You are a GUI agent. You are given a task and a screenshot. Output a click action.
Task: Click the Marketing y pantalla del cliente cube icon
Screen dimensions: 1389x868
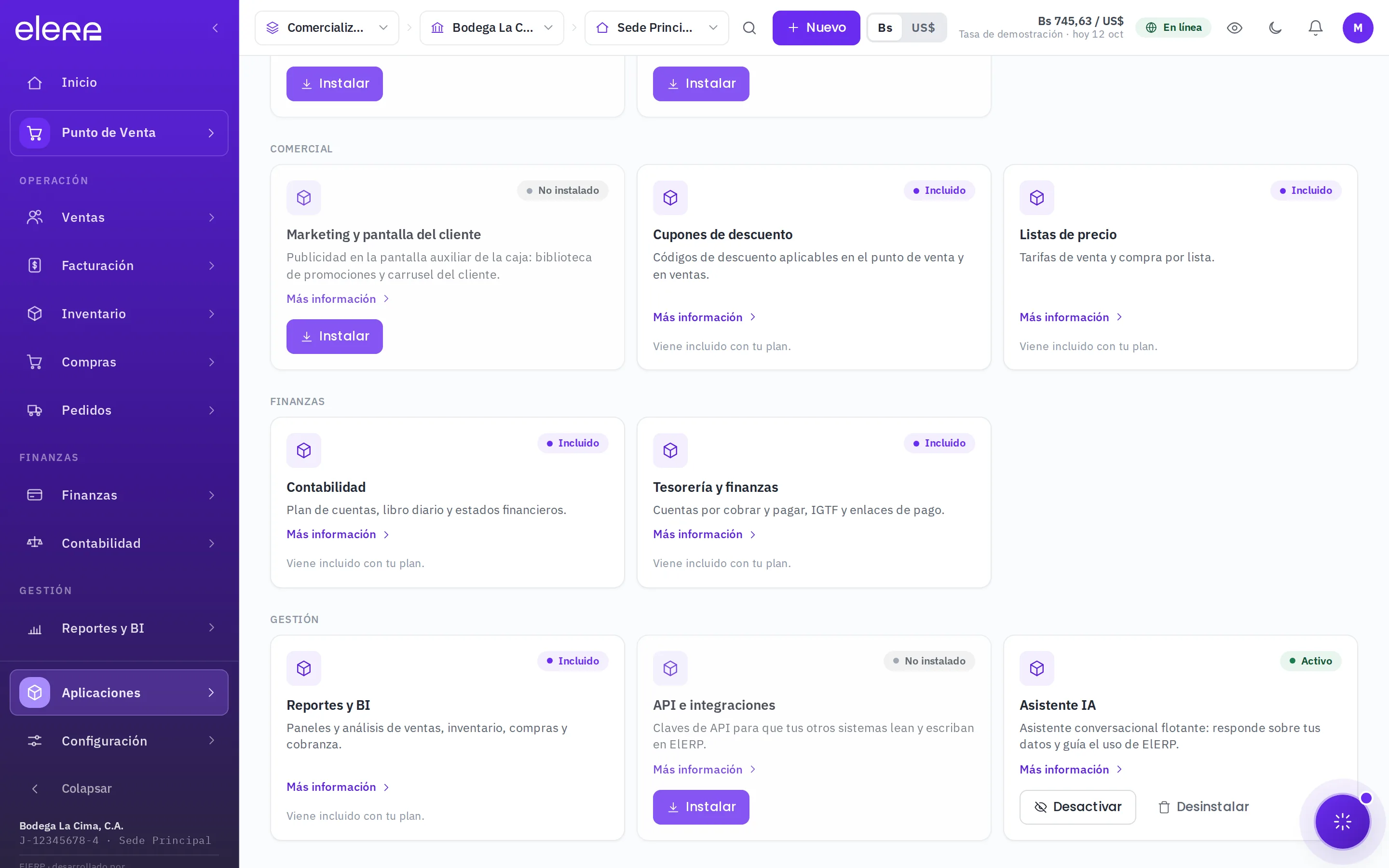pyautogui.click(x=304, y=198)
